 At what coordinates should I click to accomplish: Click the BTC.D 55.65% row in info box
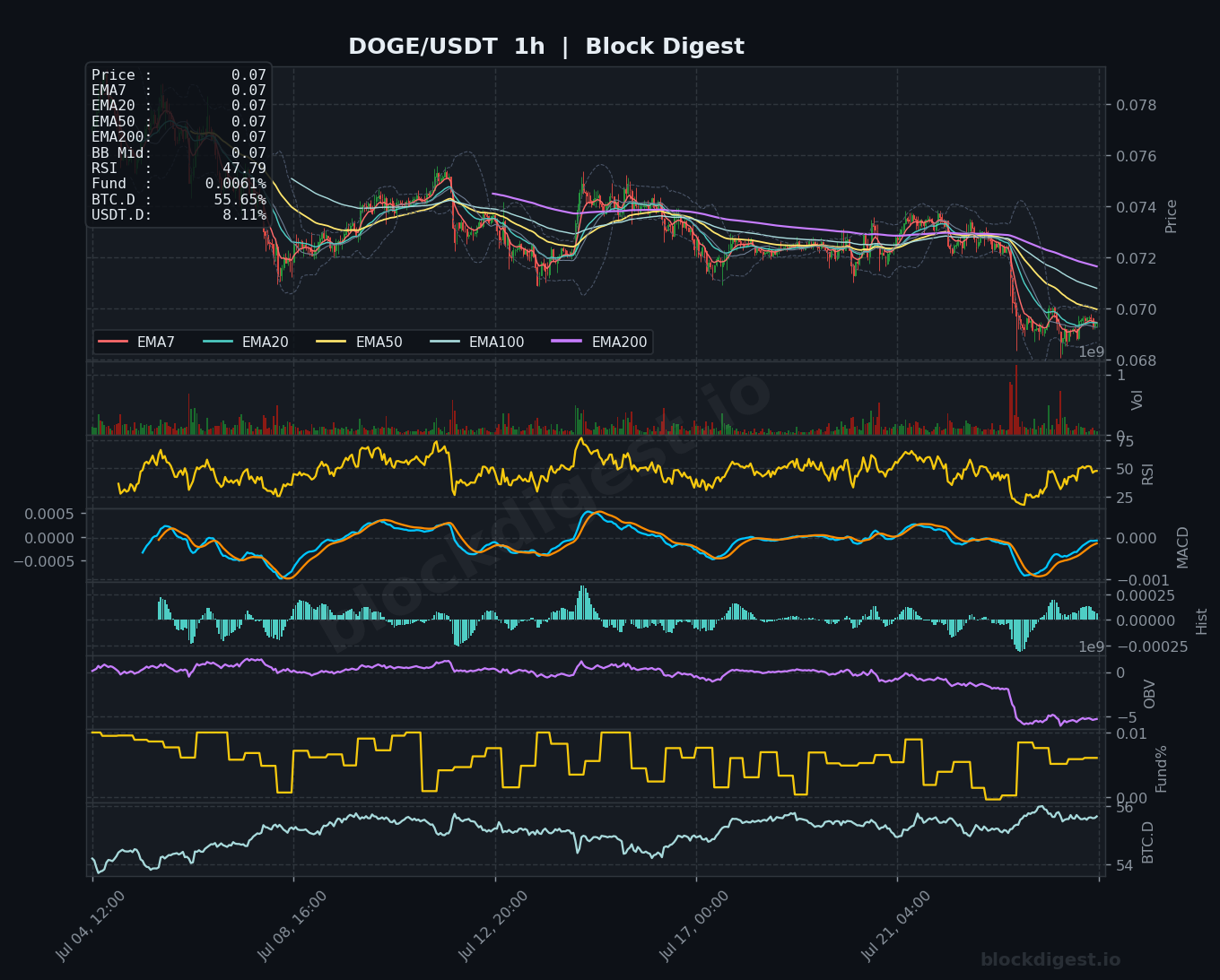coord(179,200)
